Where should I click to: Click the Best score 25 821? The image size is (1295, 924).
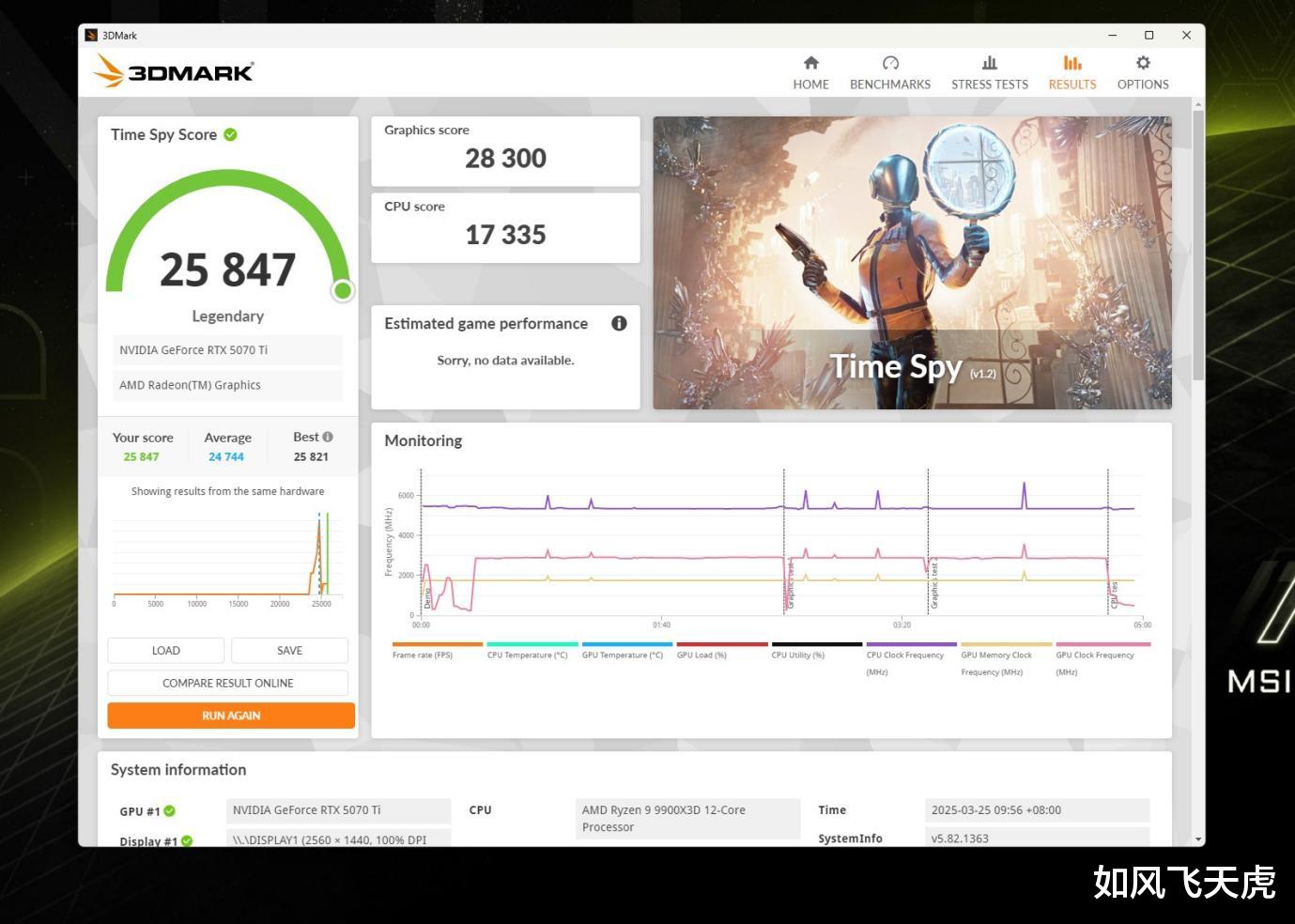tap(311, 457)
